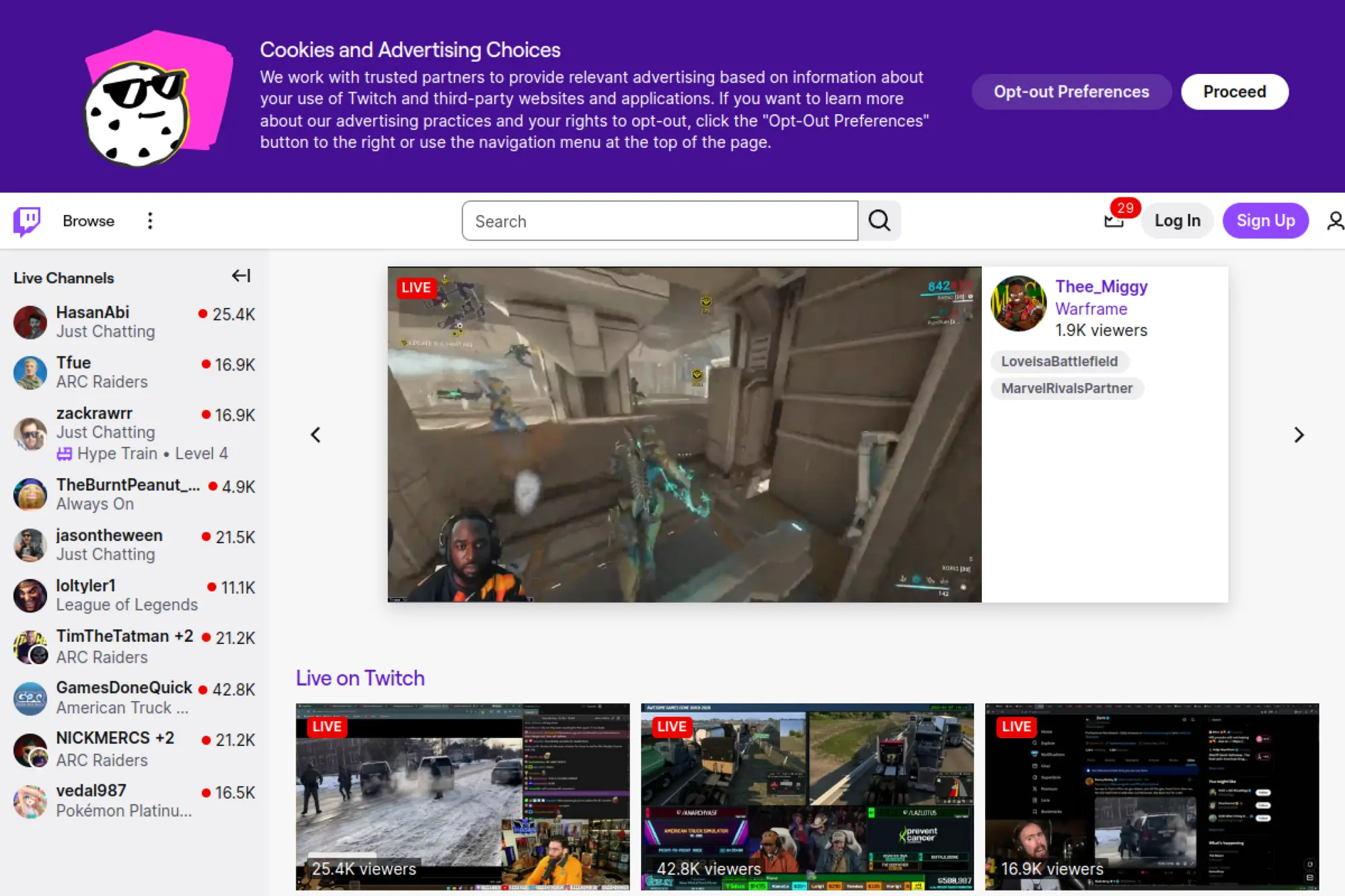This screenshot has height=896, width=1345.
Task: Click the Proceed button for cookies
Action: coord(1234,91)
